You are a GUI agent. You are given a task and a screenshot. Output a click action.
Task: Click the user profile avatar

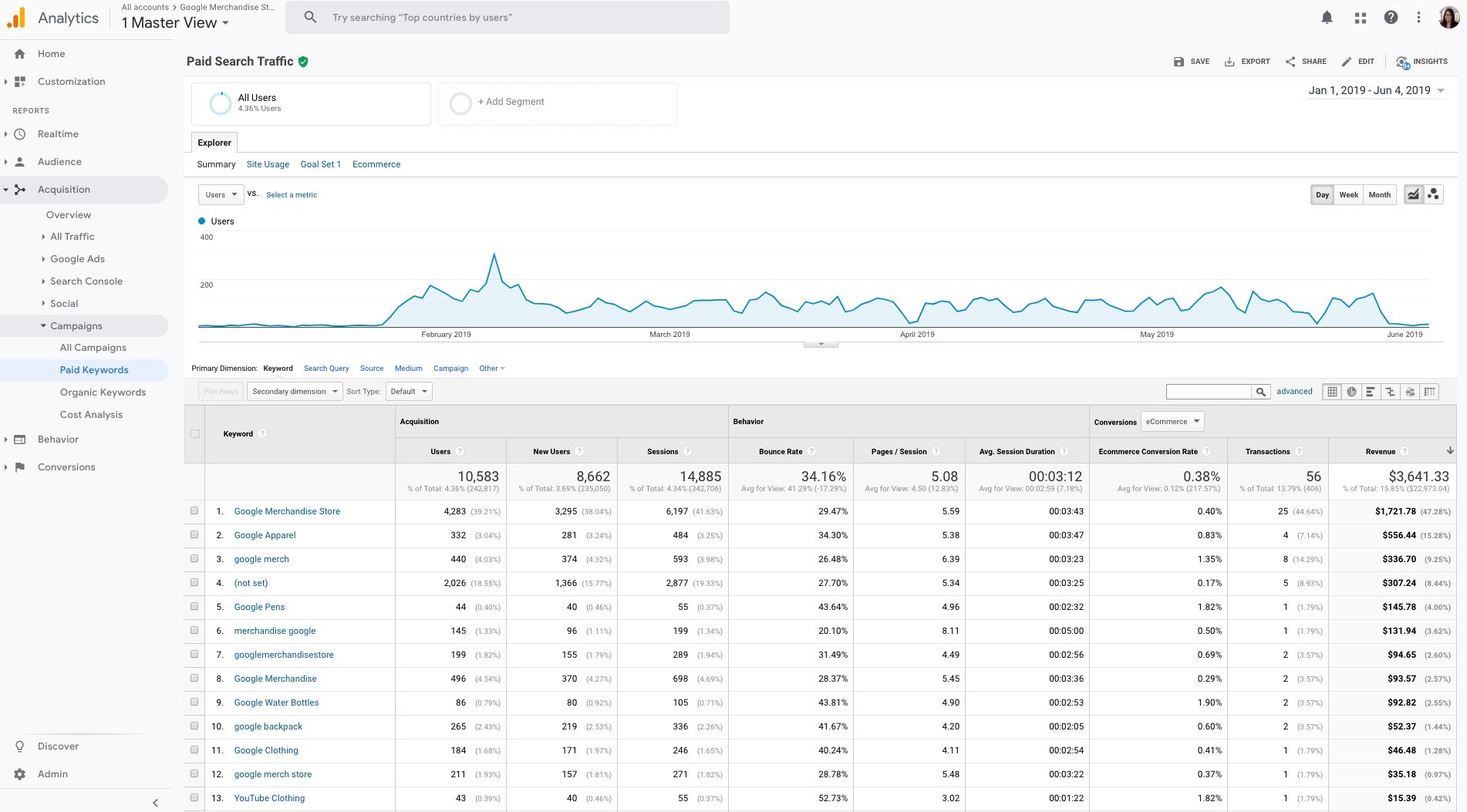1448,17
